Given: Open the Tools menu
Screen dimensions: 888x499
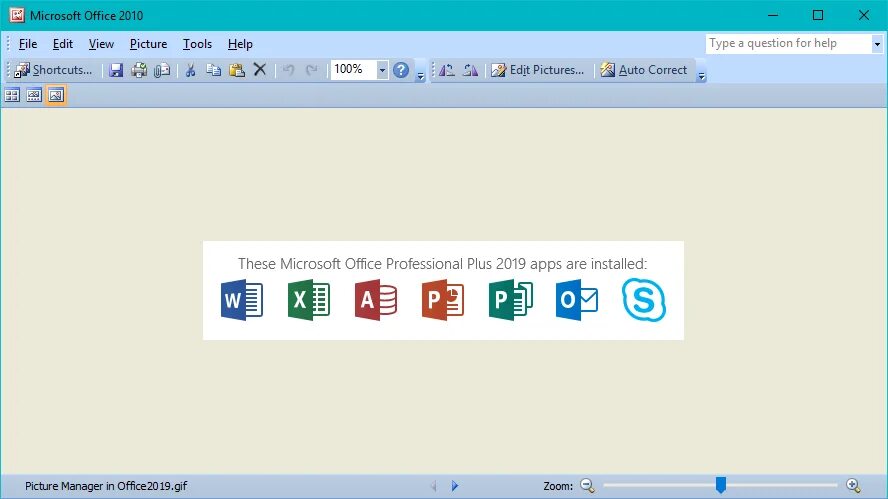Looking at the screenshot, I should point(197,44).
